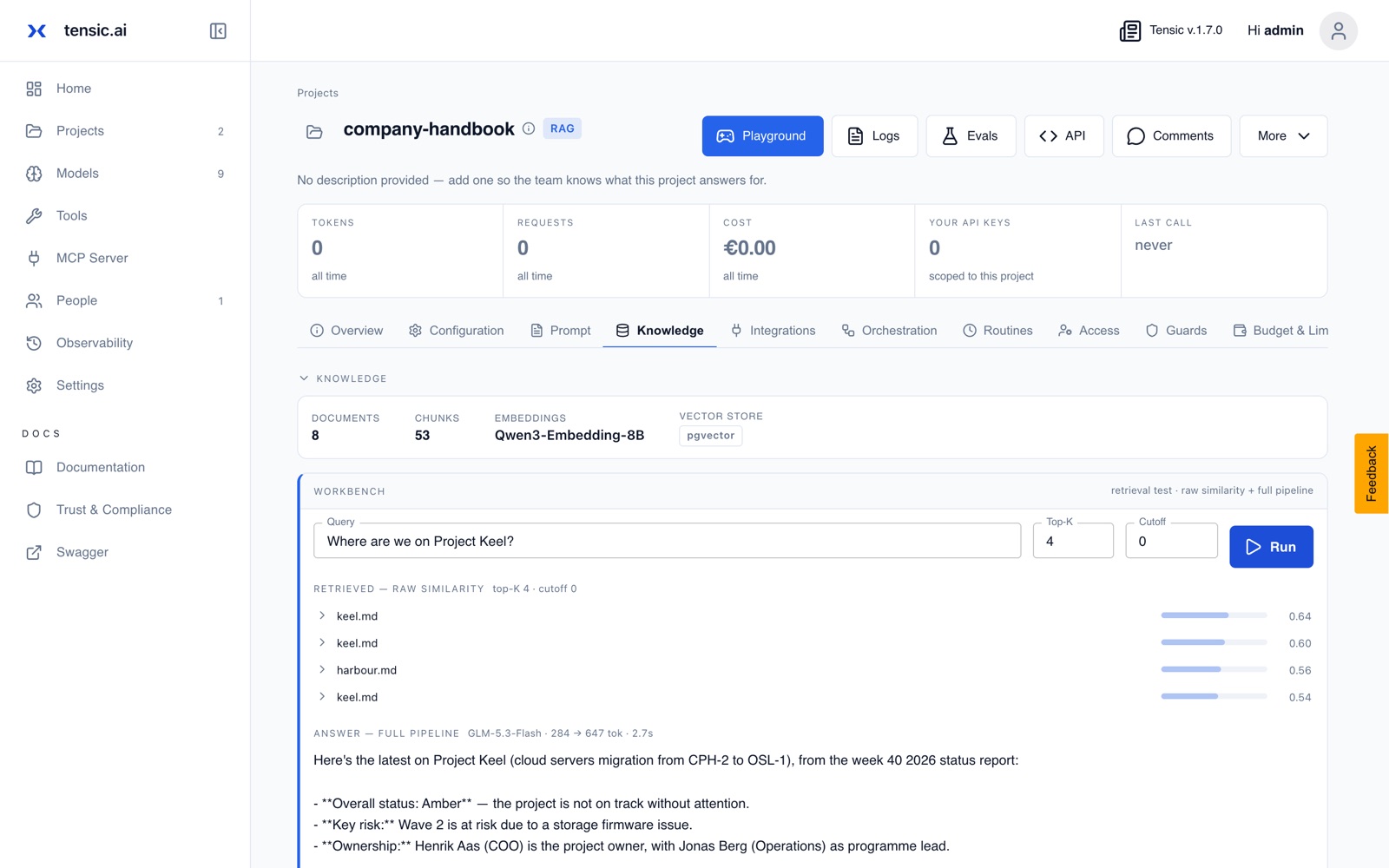Collapse the sidebar with the panel icon
Image resolution: width=1389 pixels, height=868 pixels.
(218, 31)
